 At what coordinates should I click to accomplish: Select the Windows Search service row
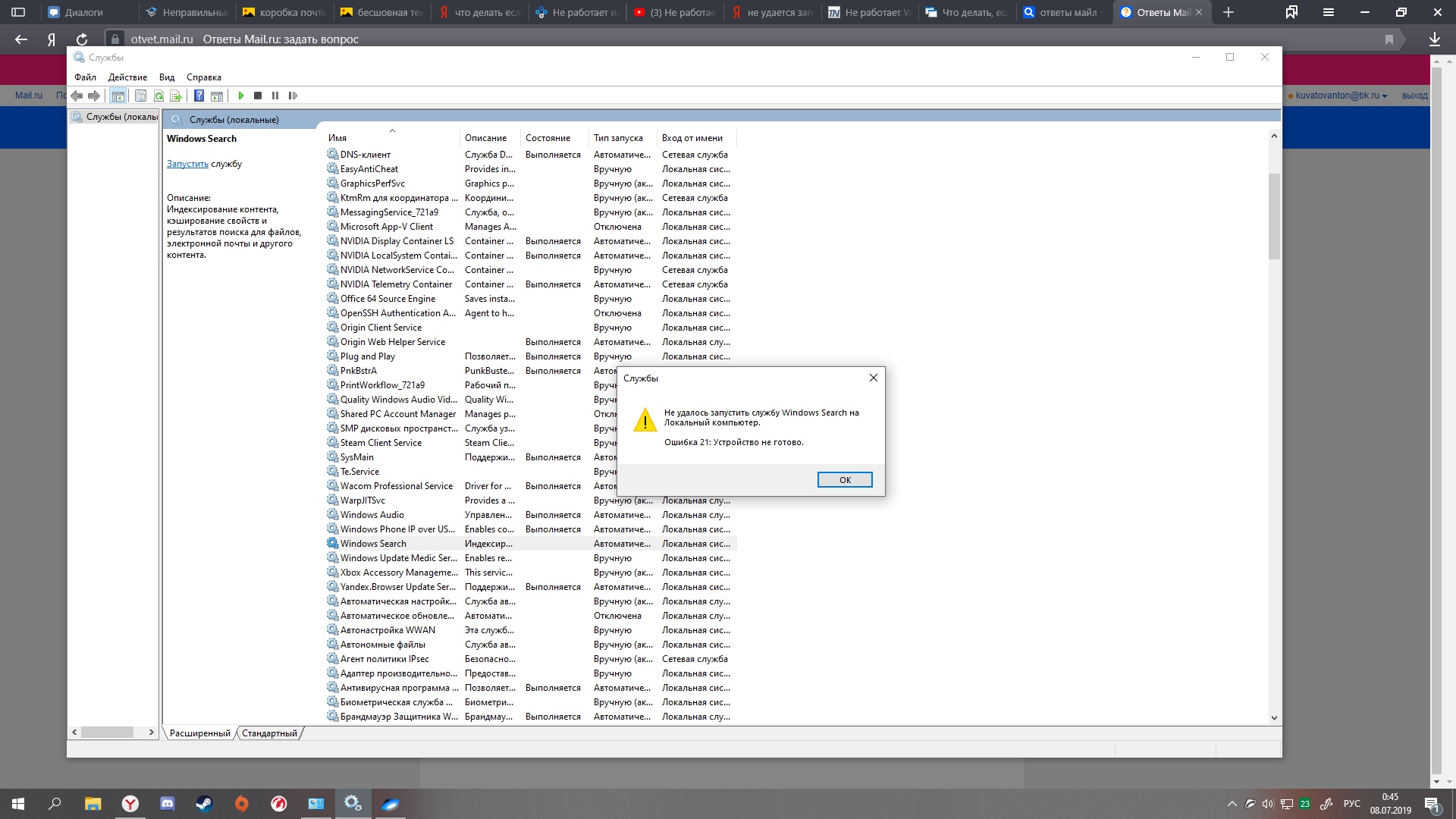531,544
